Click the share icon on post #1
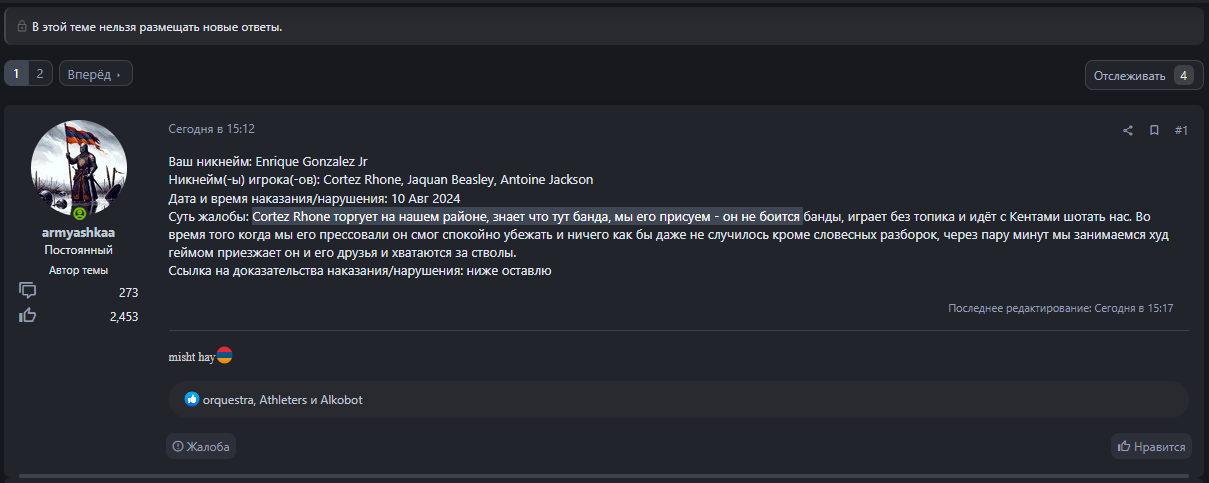The image size is (1209, 483). pos(1128,130)
